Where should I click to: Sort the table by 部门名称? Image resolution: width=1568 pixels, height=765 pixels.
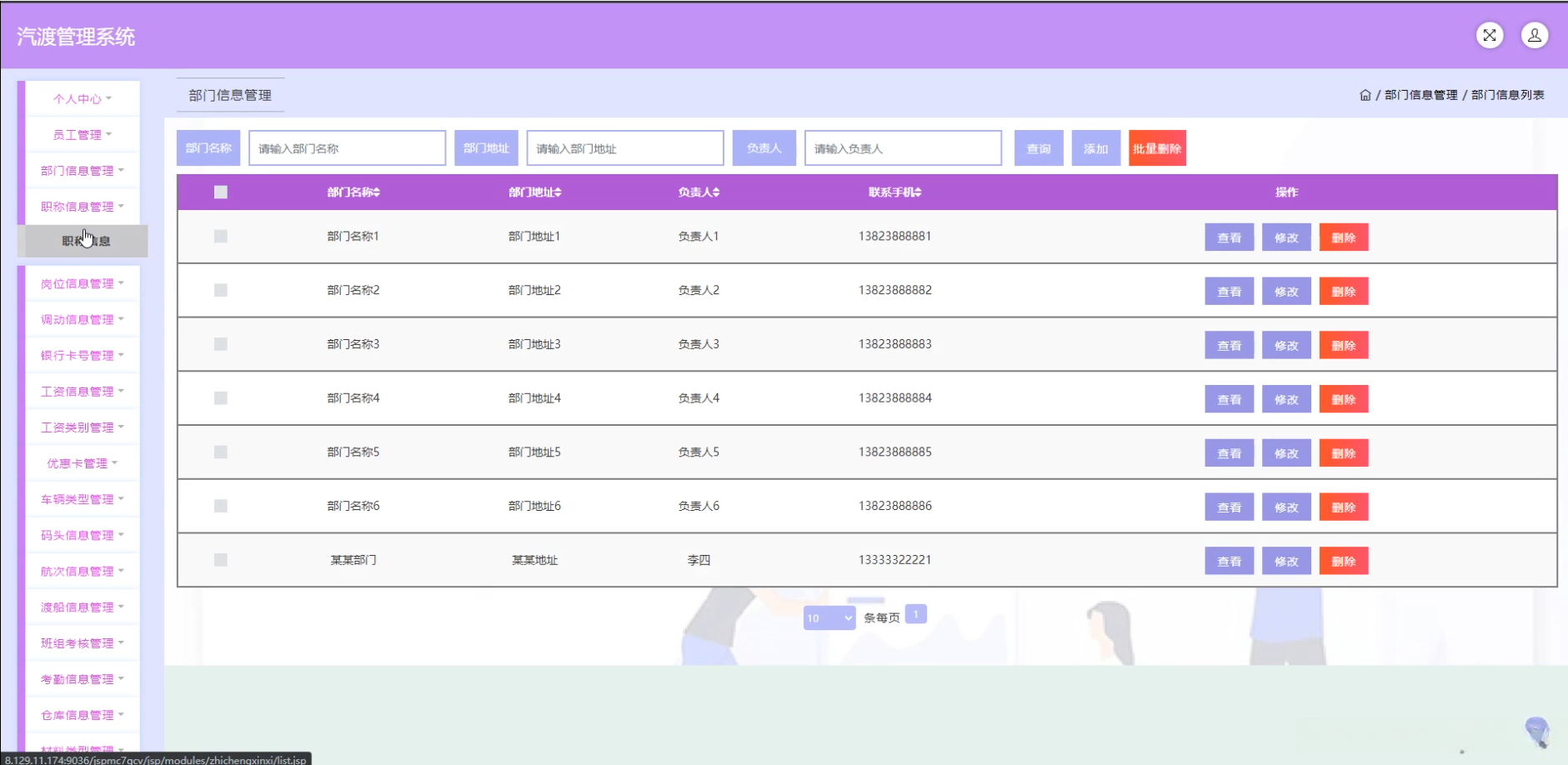click(353, 192)
